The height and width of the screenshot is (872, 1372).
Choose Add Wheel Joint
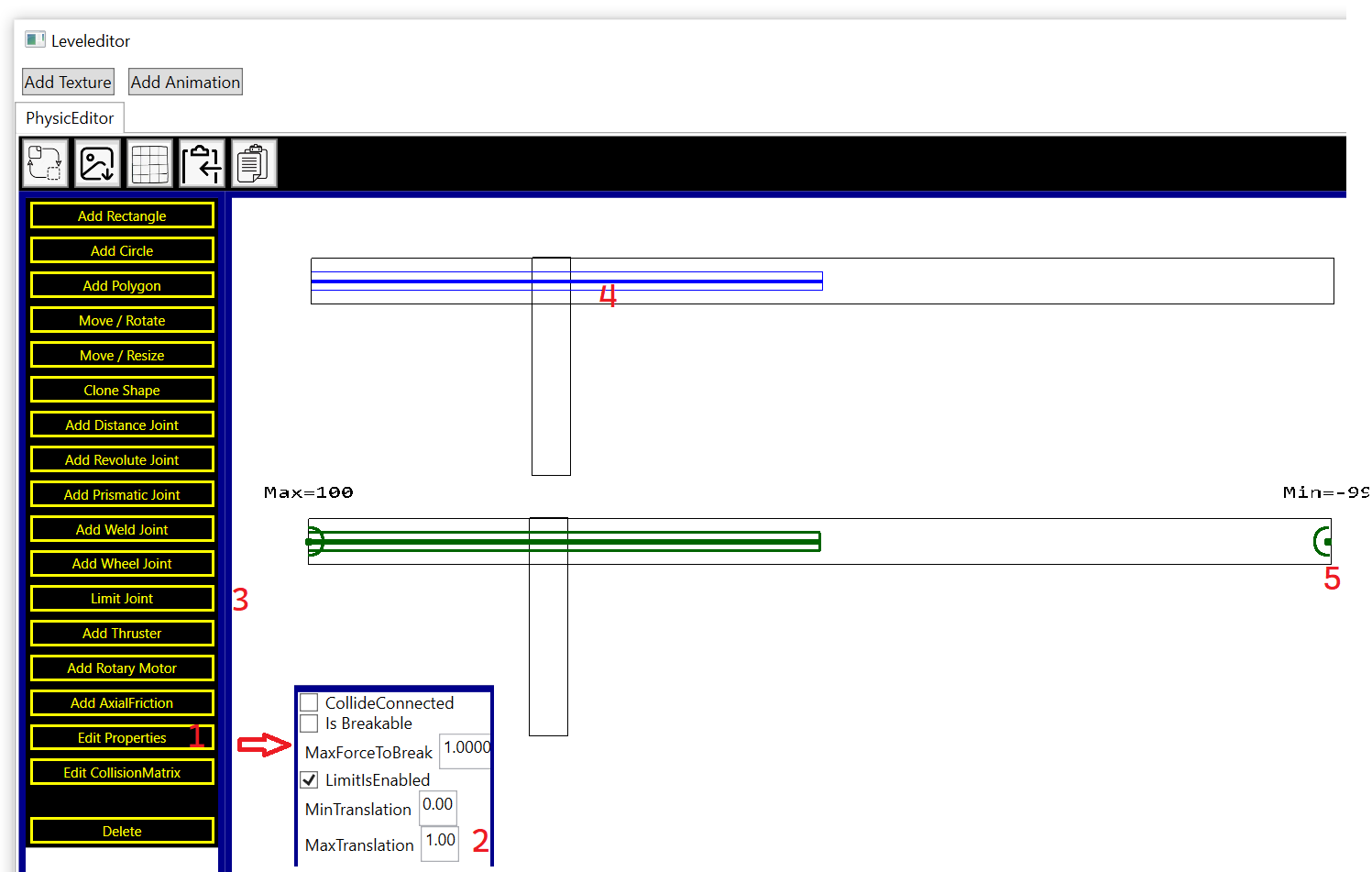point(122,563)
